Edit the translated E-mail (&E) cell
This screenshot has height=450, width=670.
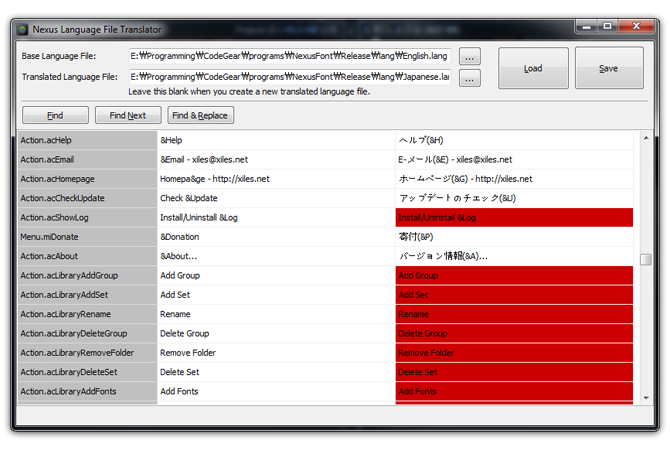point(514,159)
